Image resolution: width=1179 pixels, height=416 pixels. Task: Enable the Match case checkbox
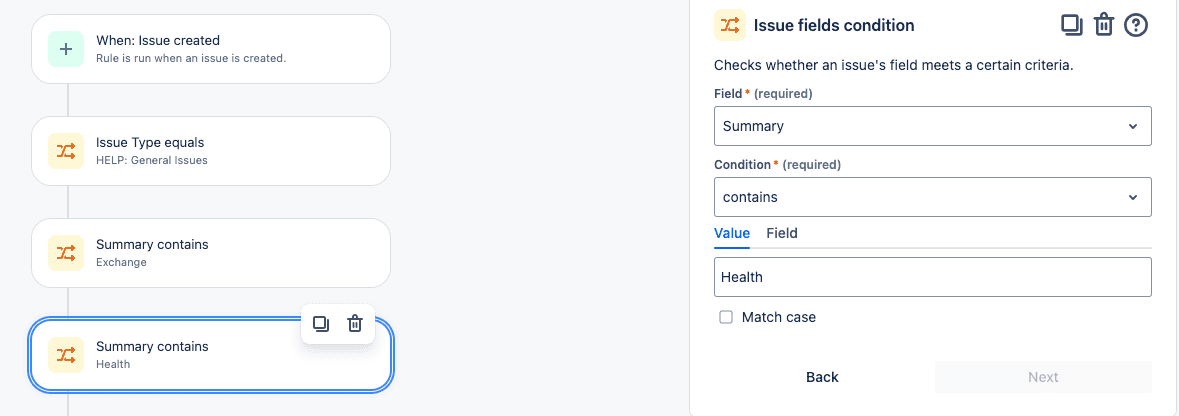pyautogui.click(x=726, y=317)
